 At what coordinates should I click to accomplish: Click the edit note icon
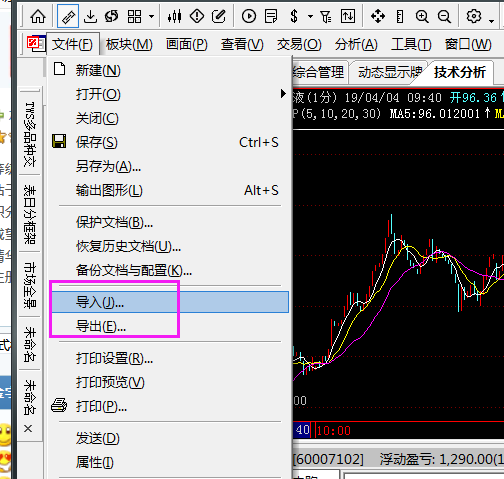219,16
